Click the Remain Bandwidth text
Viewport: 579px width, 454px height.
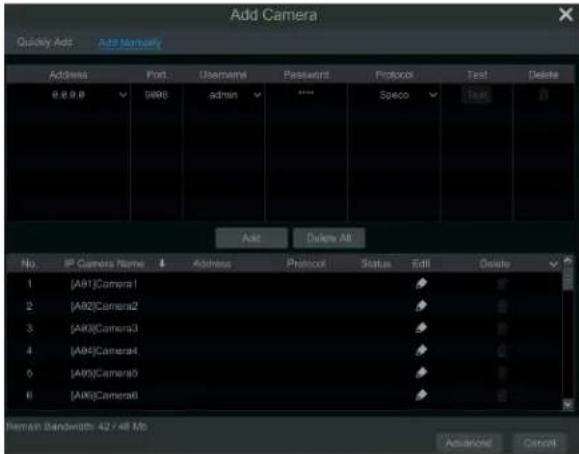[77, 427]
